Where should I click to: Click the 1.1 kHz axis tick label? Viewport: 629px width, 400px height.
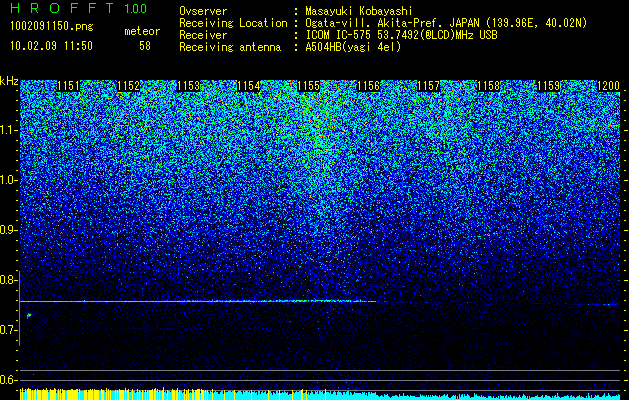pyautogui.click(x=9, y=131)
